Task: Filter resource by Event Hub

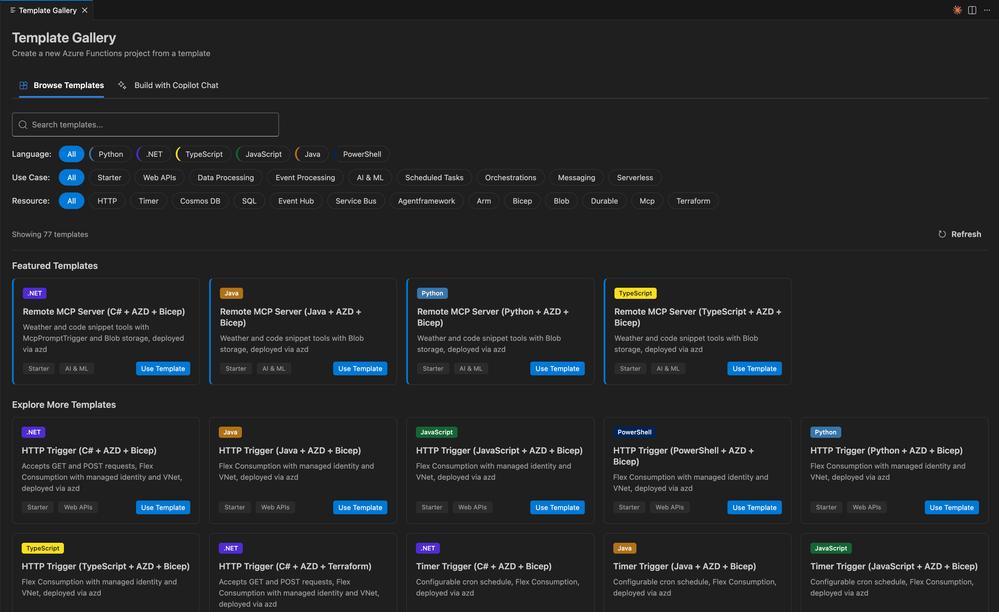Action: [296, 201]
